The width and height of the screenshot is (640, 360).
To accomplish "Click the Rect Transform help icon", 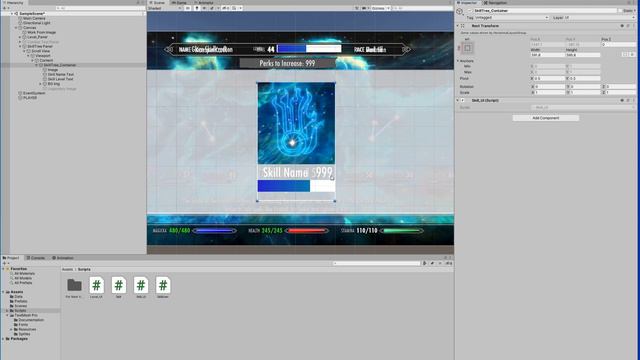I will pos(622,26).
